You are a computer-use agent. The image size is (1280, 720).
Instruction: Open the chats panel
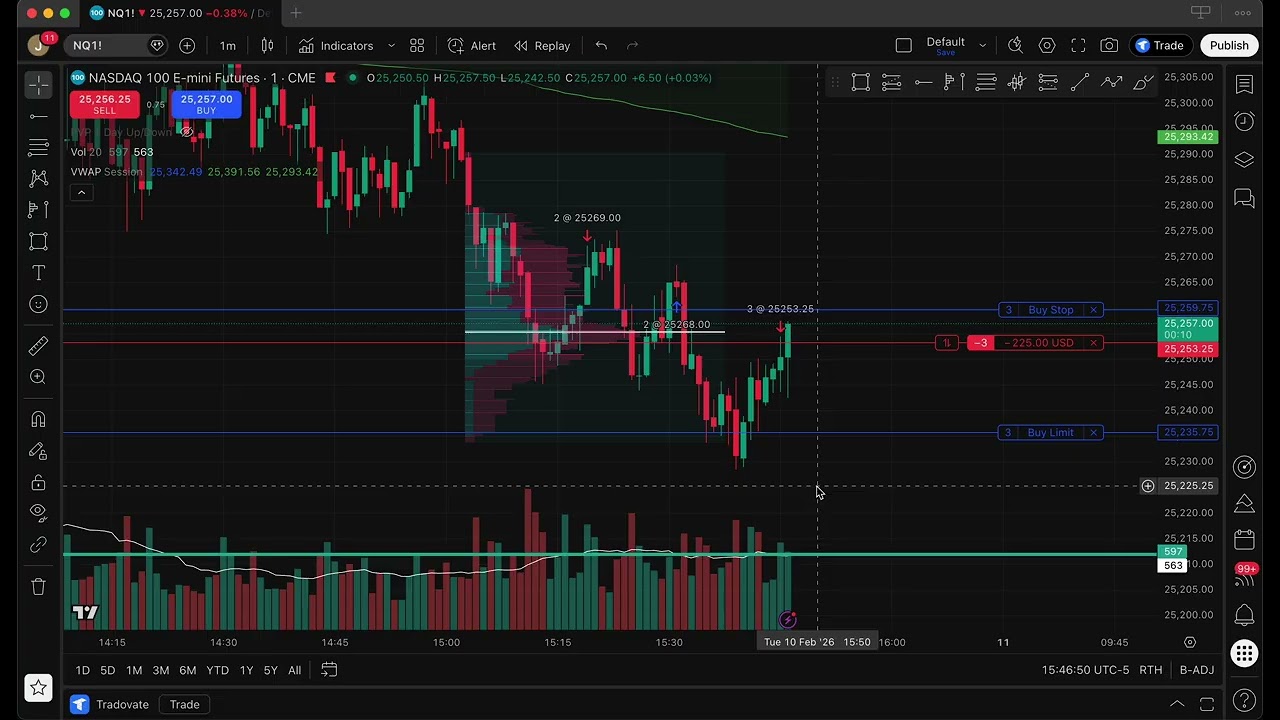pyautogui.click(x=1244, y=198)
